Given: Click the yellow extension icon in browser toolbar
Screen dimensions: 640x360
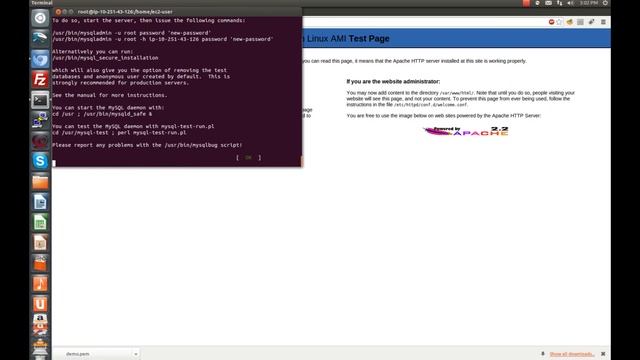Looking at the screenshot, I should [570, 22].
